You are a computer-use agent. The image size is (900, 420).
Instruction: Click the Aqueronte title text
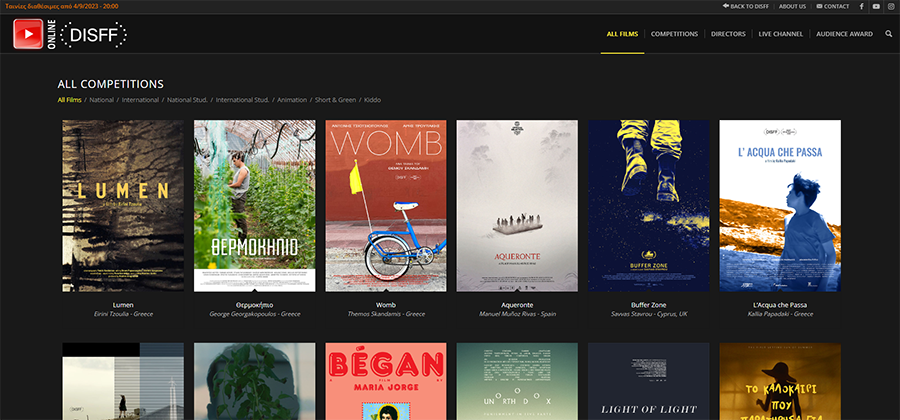tap(517, 305)
